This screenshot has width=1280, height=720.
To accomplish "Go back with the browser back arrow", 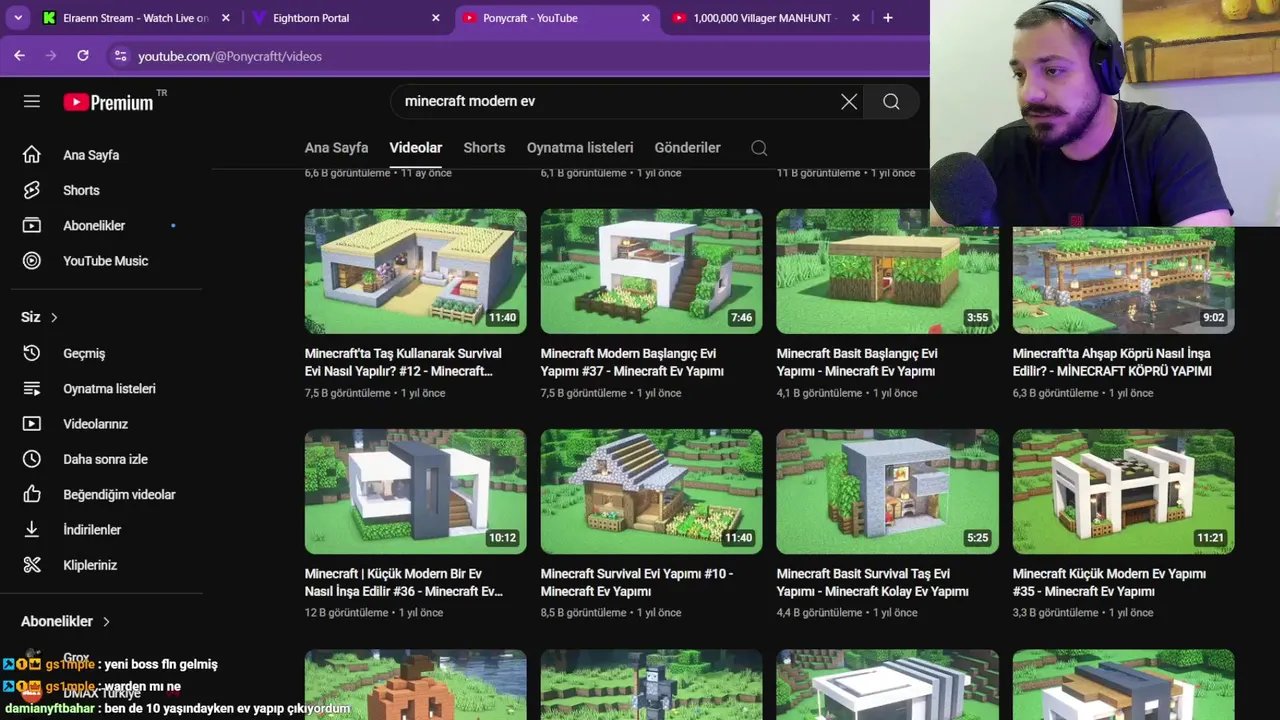I will point(19,56).
